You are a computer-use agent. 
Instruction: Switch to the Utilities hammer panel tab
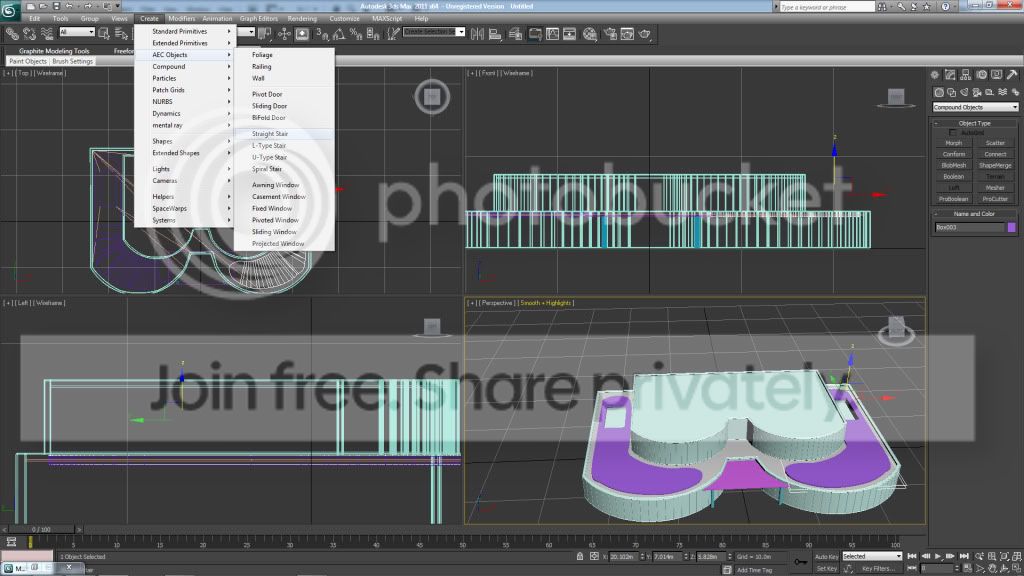pos(1012,75)
